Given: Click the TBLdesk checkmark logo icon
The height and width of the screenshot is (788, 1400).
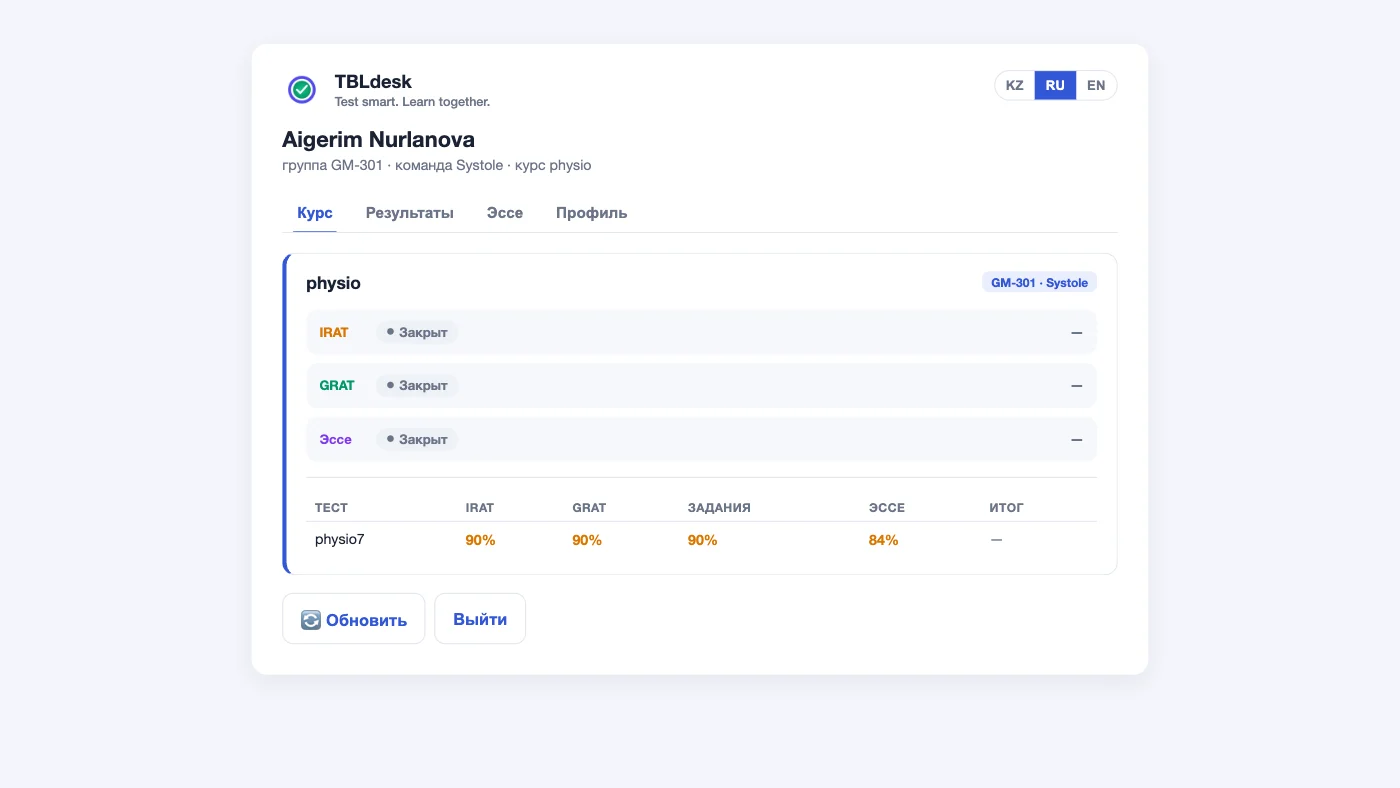Looking at the screenshot, I should (302, 90).
